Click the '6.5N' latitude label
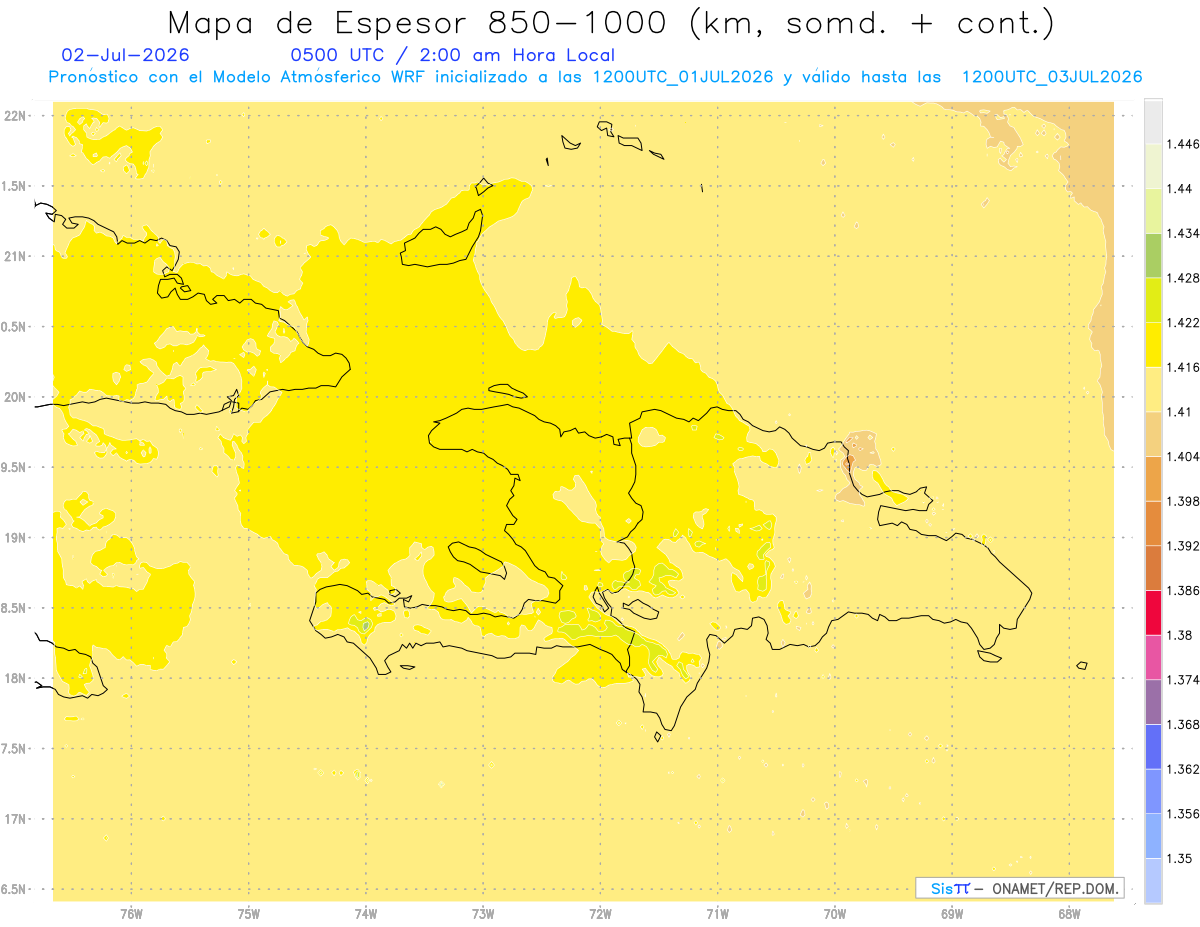 (x=15, y=888)
